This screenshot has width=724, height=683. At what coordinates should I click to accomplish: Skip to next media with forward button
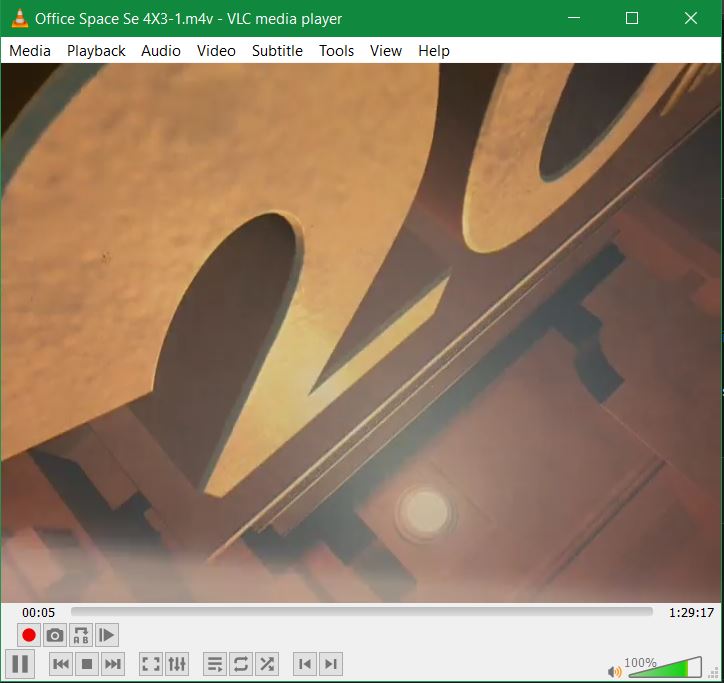point(113,664)
